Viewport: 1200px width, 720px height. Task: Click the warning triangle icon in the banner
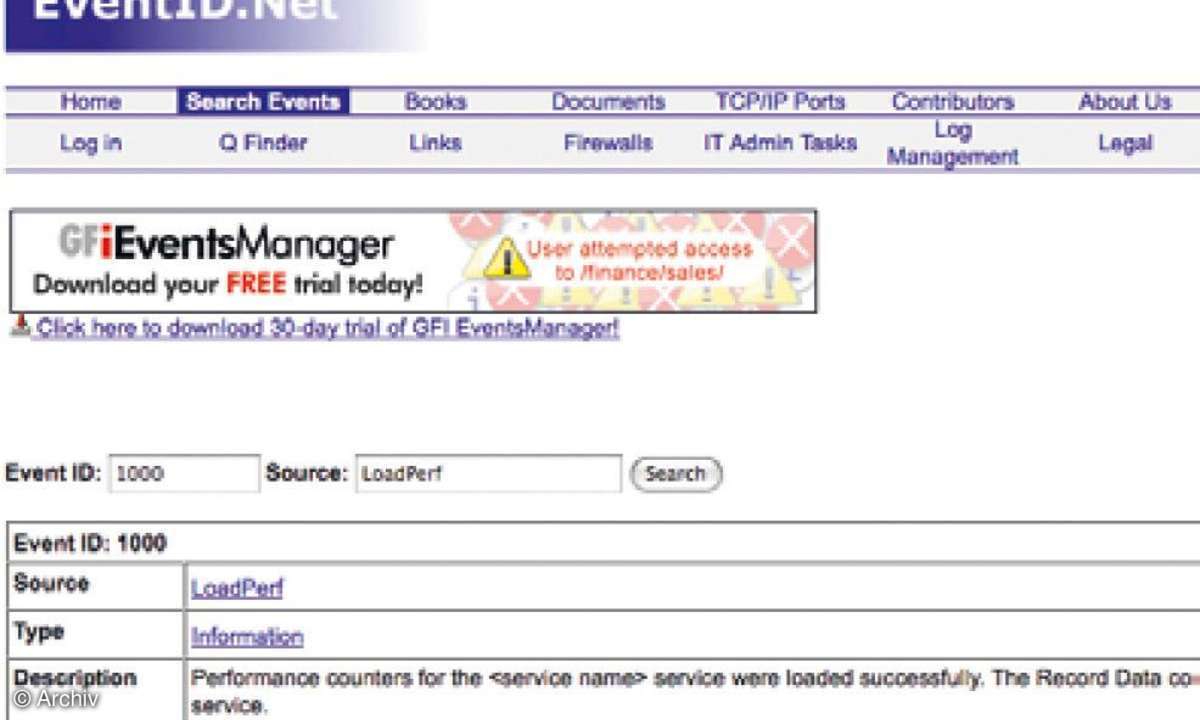[506, 259]
